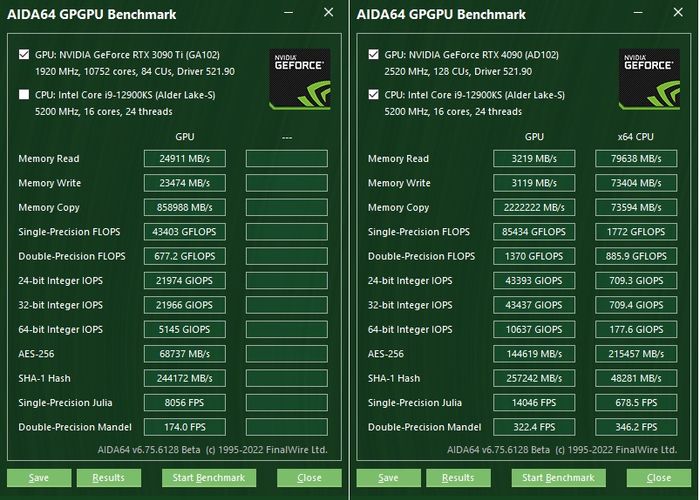
Task: Click the 85434 GFLOPS GPU result
Action: 534,232
